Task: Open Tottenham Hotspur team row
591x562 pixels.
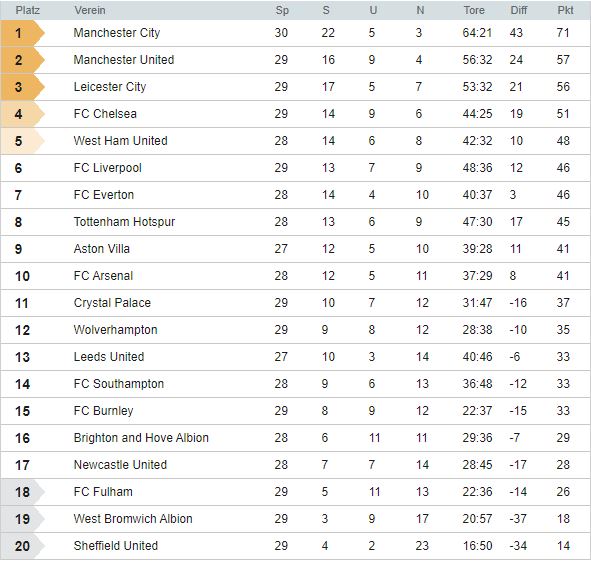Action: click(x=124, y=222)
